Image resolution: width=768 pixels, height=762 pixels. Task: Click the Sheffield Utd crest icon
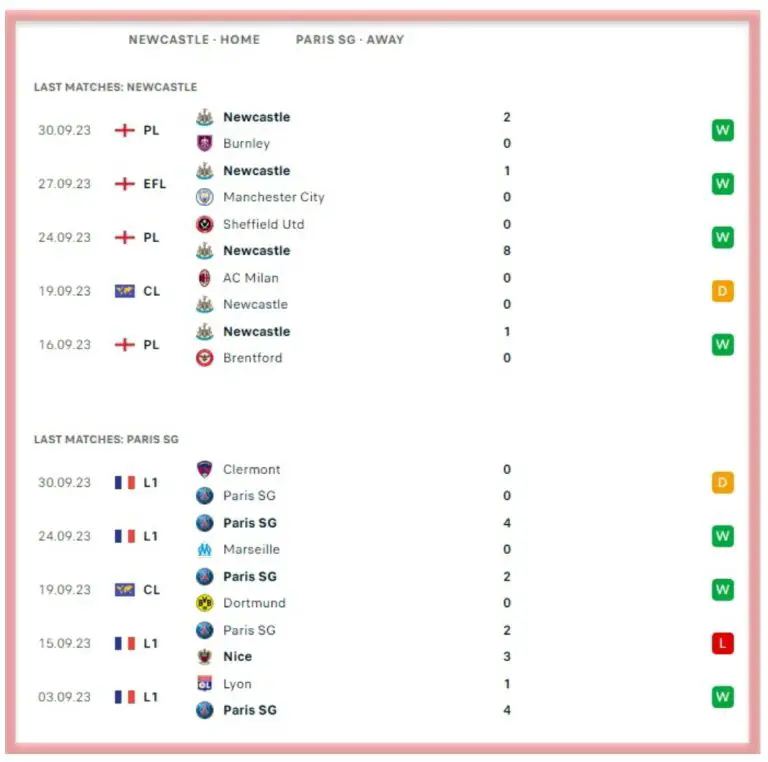pyautogui.click(x=205, y=224)
